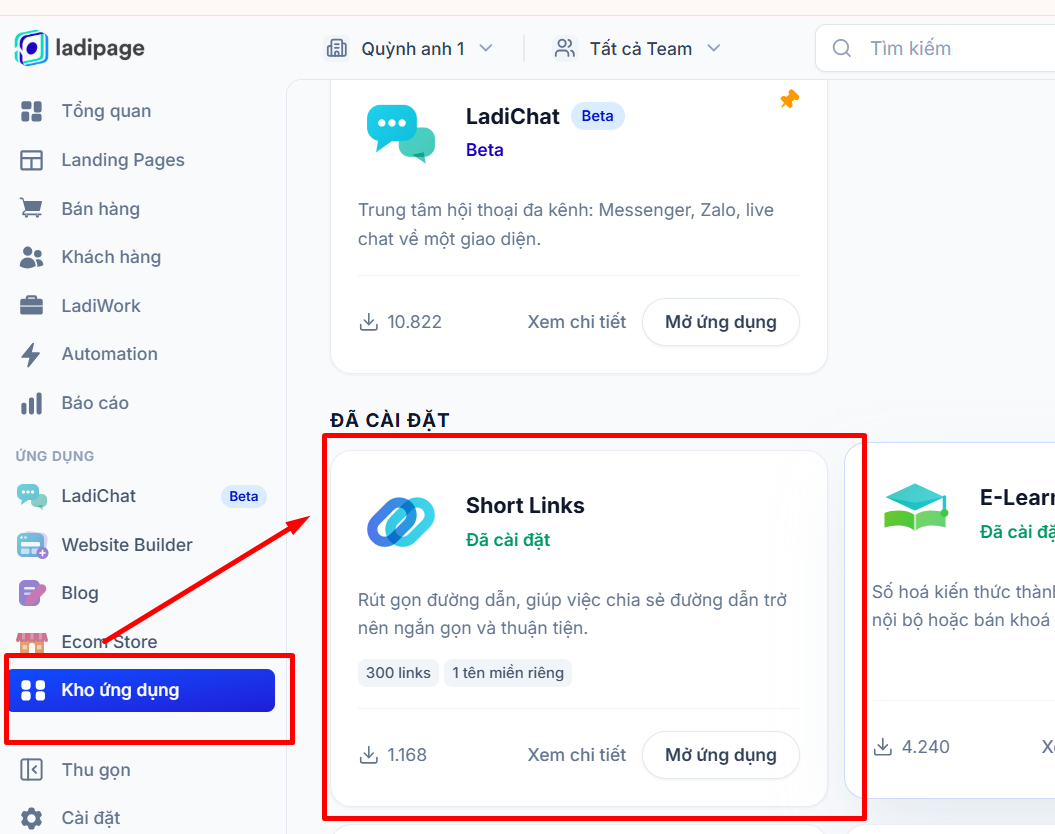Click Mở ứng dụng on LadiChat card
This screenshot has width=1055, height=834.
coord(721,322)
